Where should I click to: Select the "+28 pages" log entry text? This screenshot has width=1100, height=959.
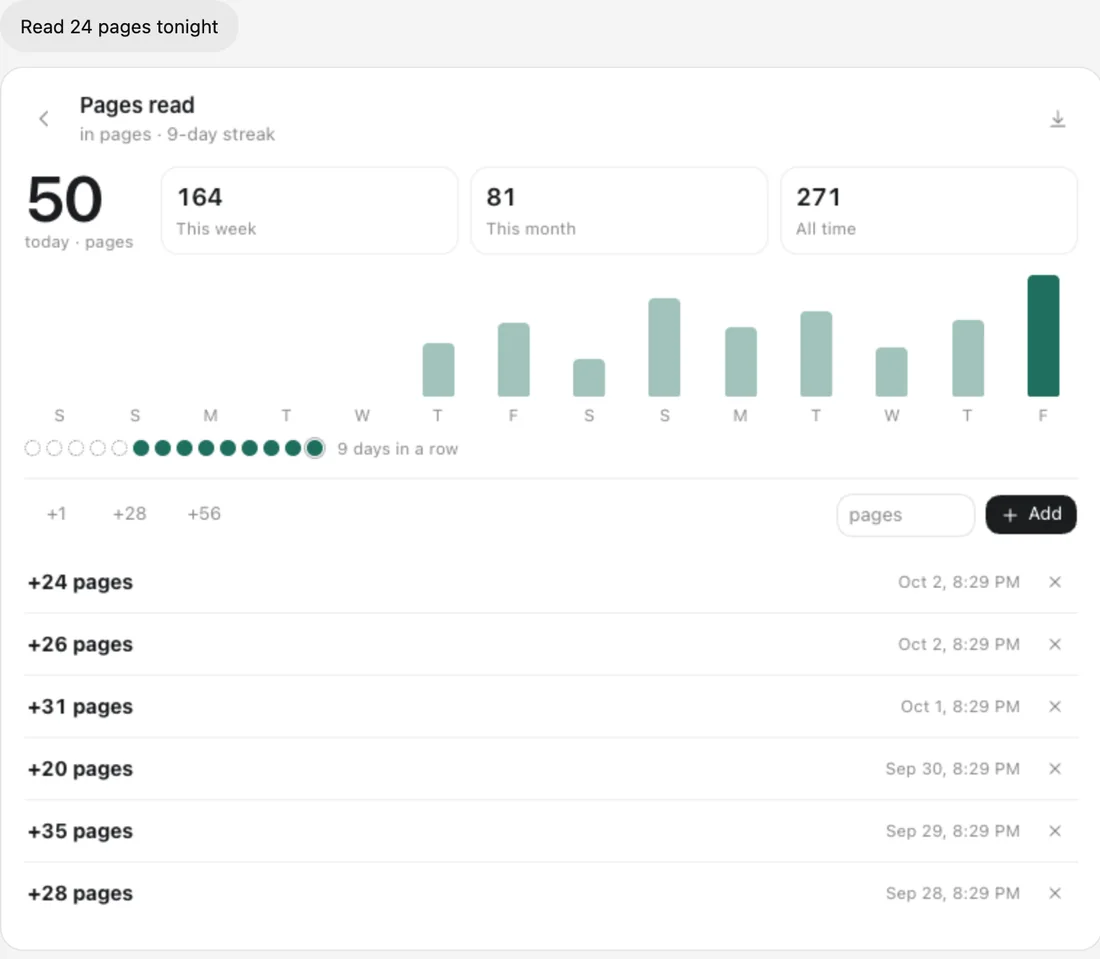pyautogui.click(x=80, y=894)
